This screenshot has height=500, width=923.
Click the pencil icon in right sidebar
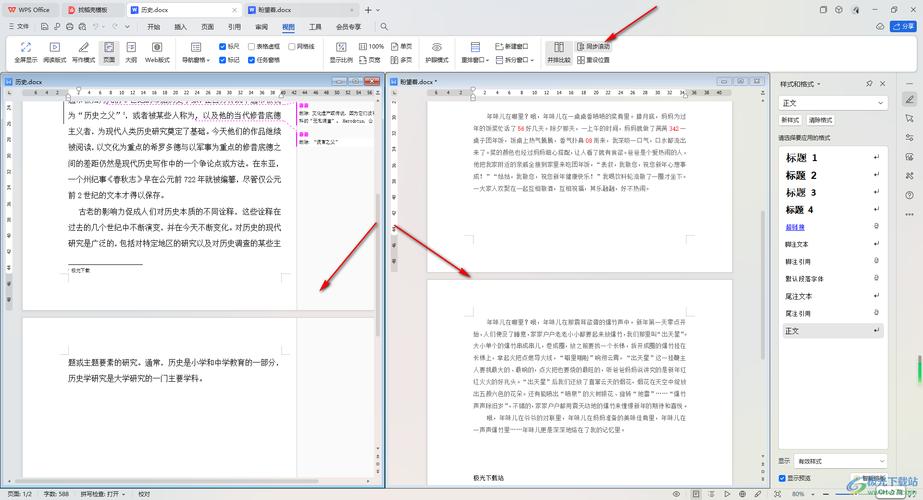click(x=909, y=100)
